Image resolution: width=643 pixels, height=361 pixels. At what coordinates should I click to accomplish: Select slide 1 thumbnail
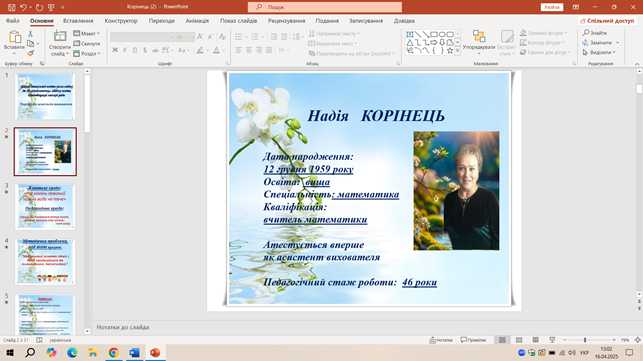coord(45,96)
